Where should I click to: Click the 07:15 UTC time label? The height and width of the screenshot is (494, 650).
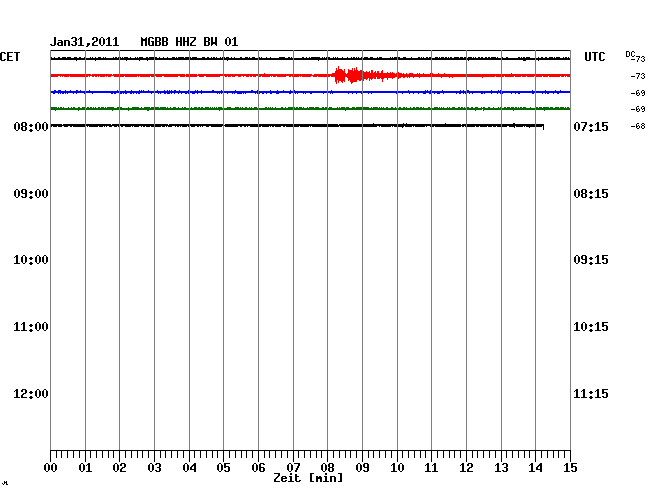(x=591, y=127)
